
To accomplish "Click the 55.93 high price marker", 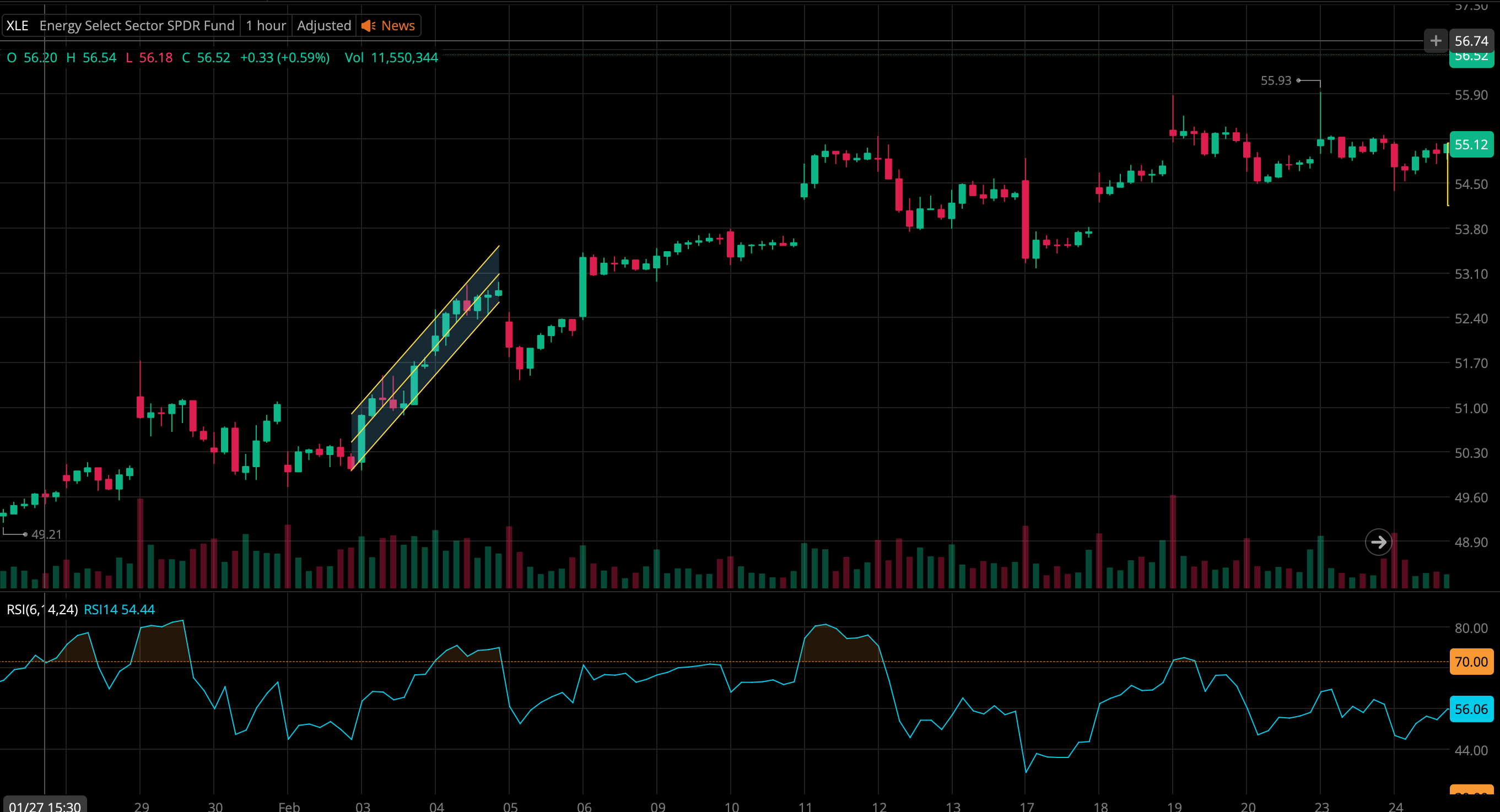I will coord(1275,81).
